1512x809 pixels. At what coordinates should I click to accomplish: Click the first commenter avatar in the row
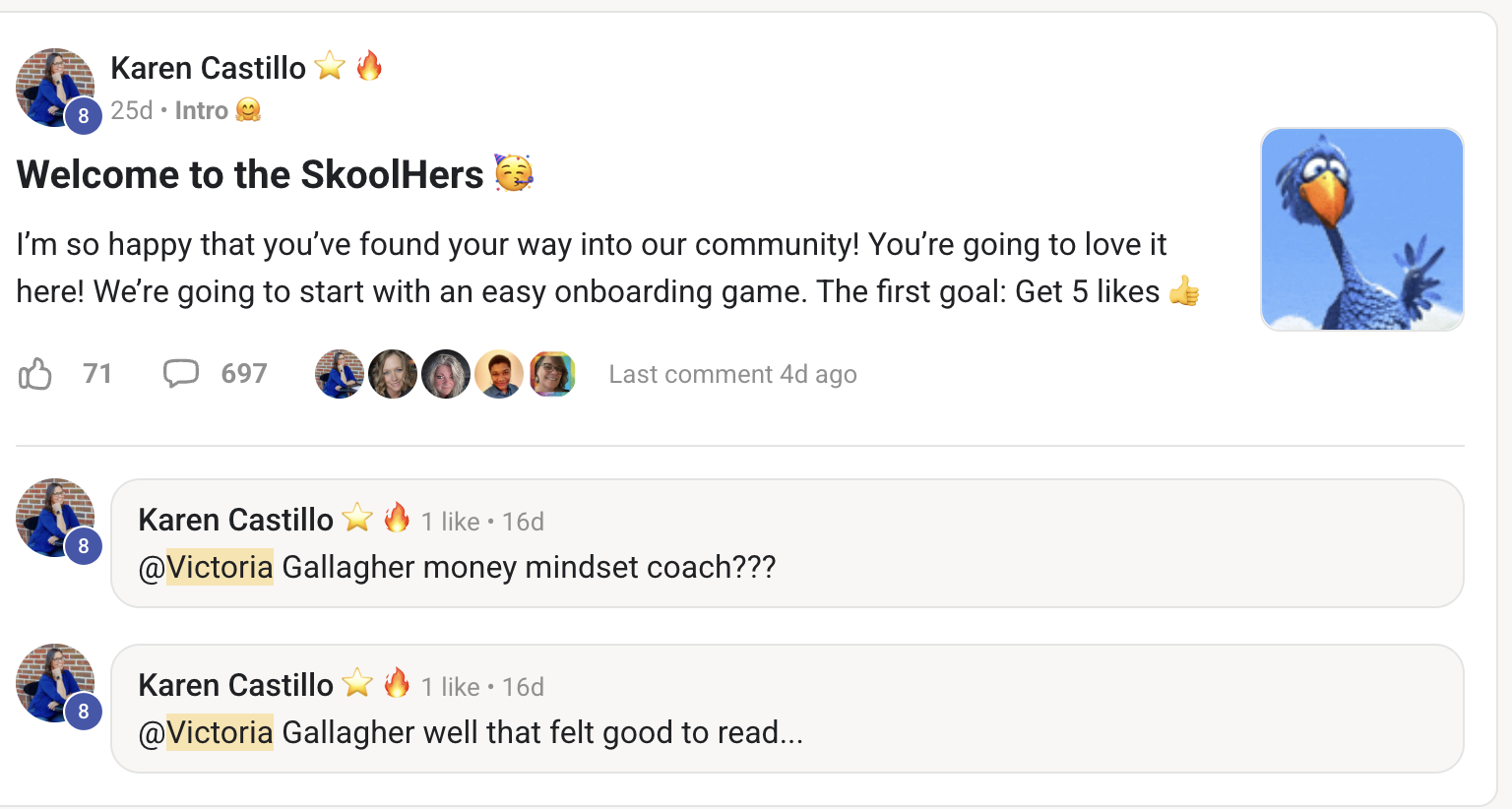pyautogui.click(x=340, y=374)
